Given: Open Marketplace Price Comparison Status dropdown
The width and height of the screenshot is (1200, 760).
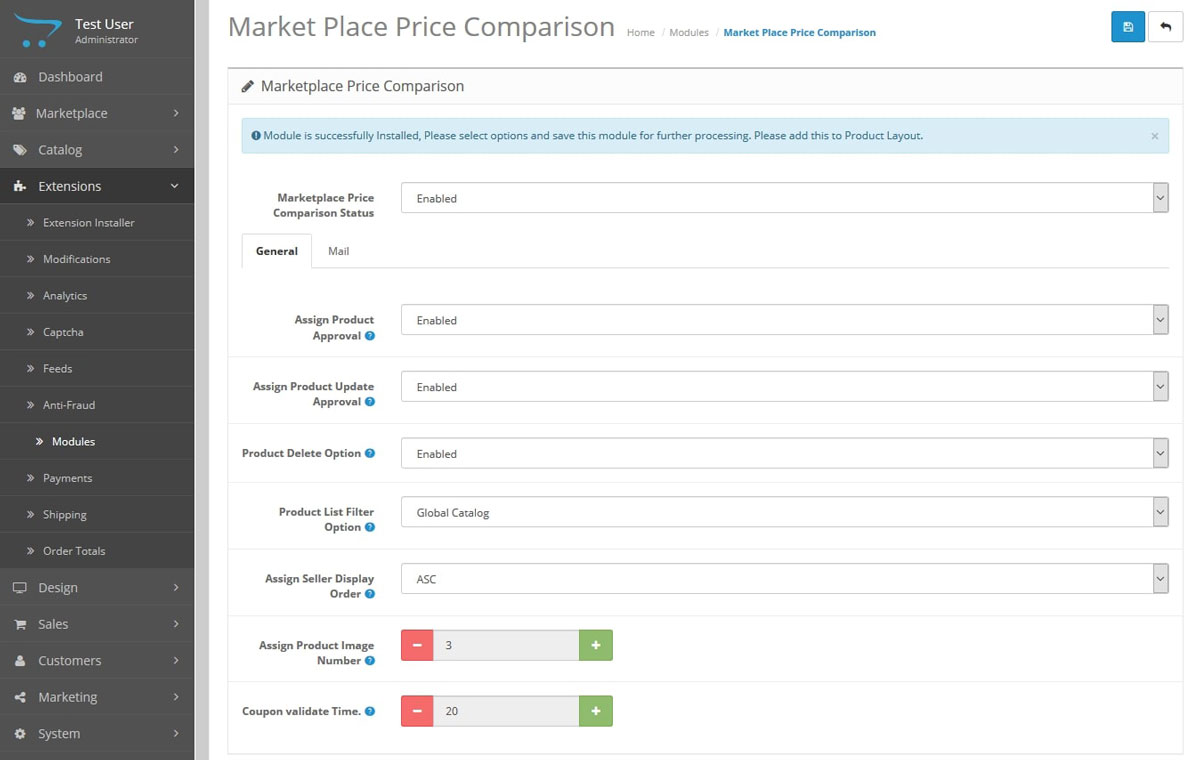Looking at the screenshot, I should click(784, 198).
